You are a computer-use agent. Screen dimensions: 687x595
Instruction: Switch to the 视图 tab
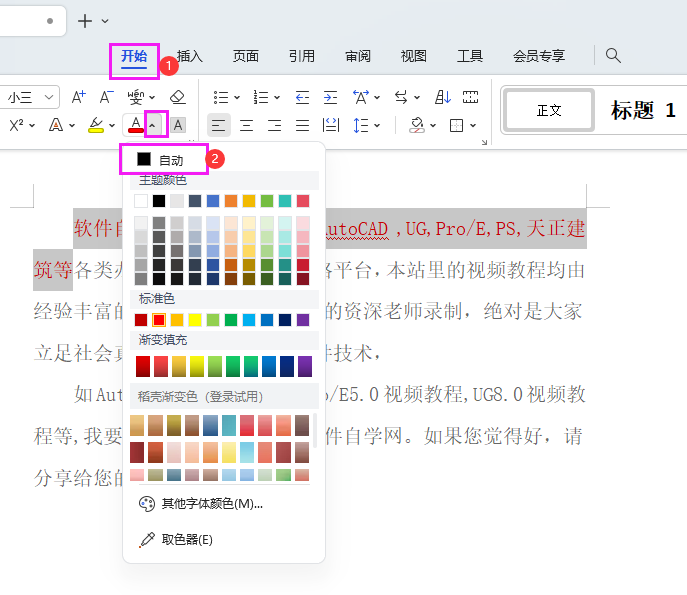tap(414, 56)
